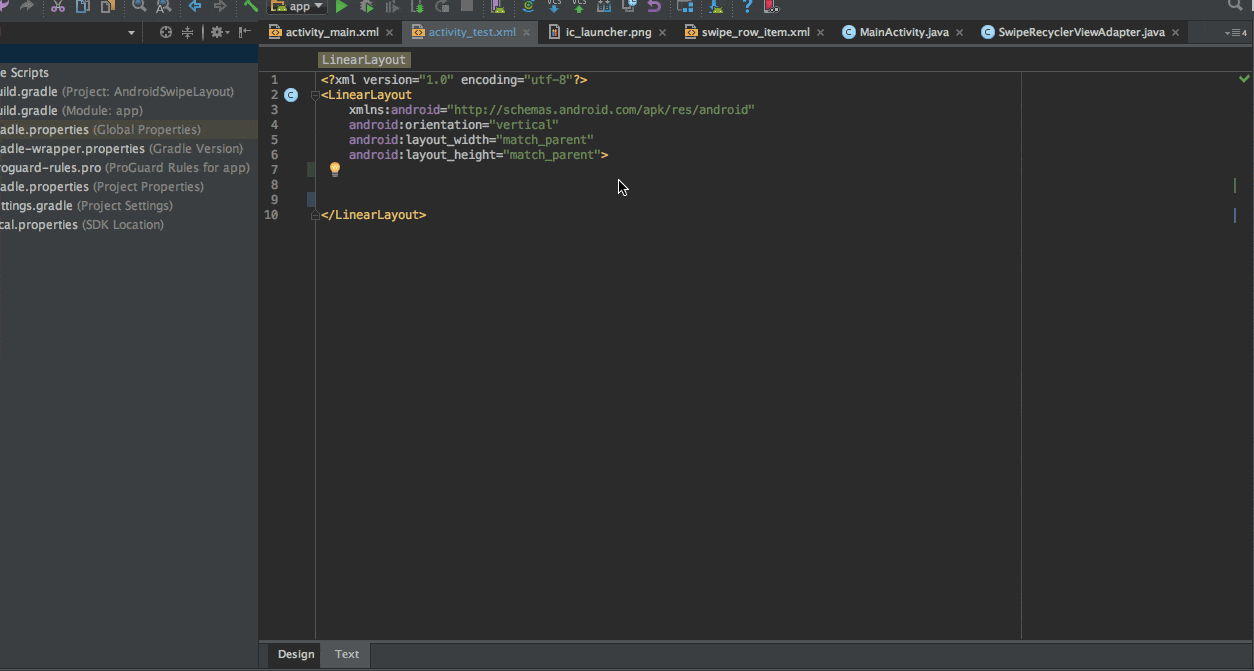Click the Help question mark icon
Image resolution: width=1254 pixels, height=671 pixels.
tap(746, 7)
